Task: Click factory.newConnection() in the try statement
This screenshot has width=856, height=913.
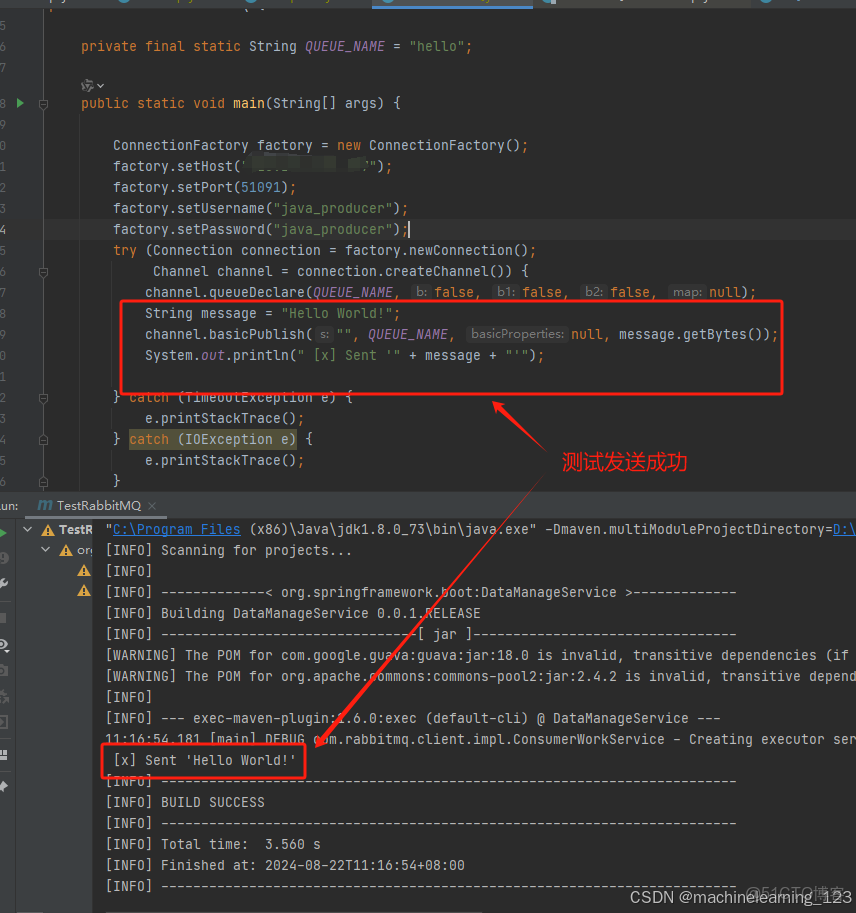Action: pyautogui.click(x=436, y=250)
